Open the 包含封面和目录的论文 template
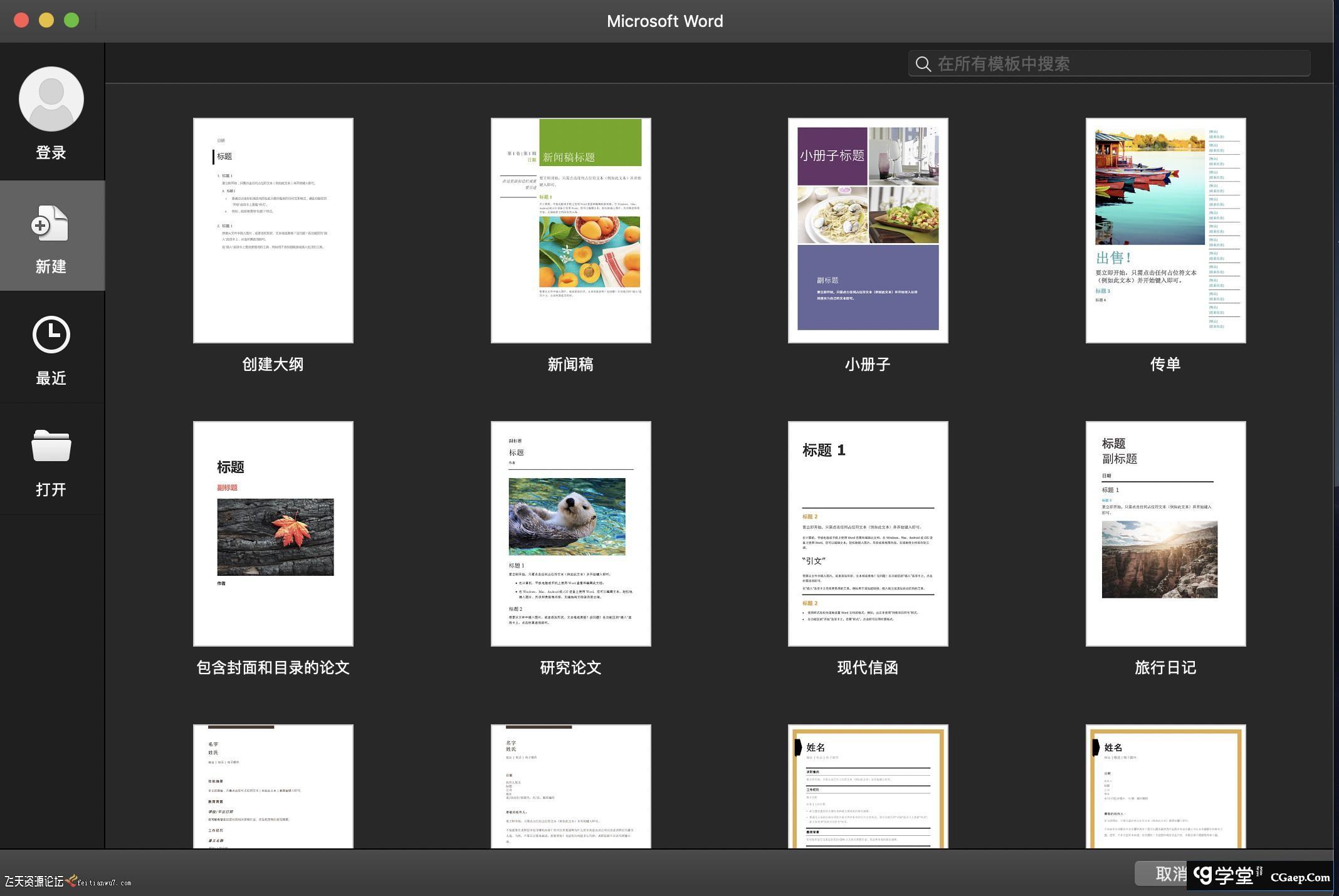Viewport: 1339px width, 896px height. coord(273,534)
